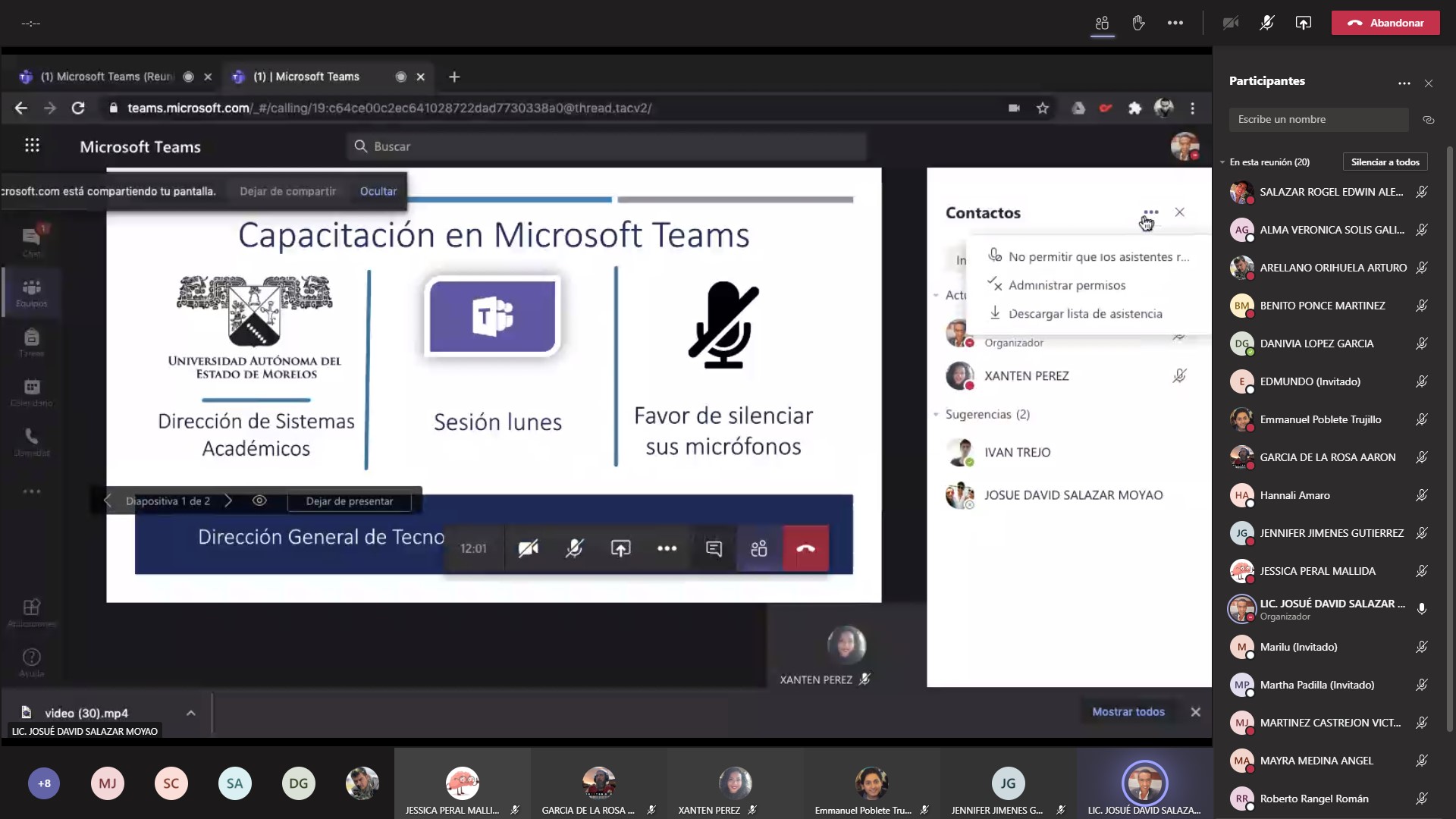Viewport: 1456px width, 819px height.
Task: Select participant ALMA VERONICA SOLIS
Action: pyautogui.click(x=1330, y=230)
